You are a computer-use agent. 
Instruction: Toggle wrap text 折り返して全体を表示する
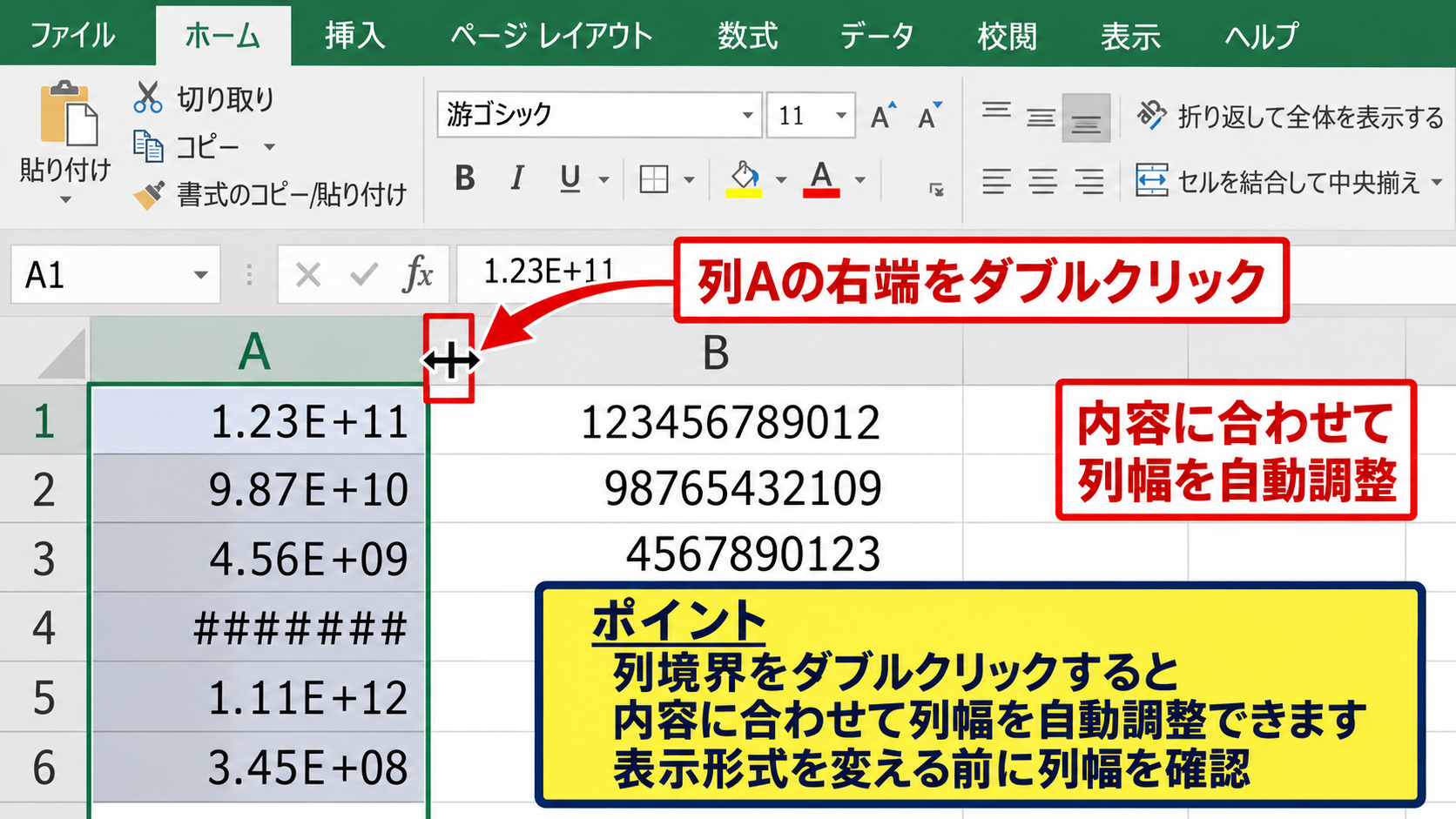1291,116
